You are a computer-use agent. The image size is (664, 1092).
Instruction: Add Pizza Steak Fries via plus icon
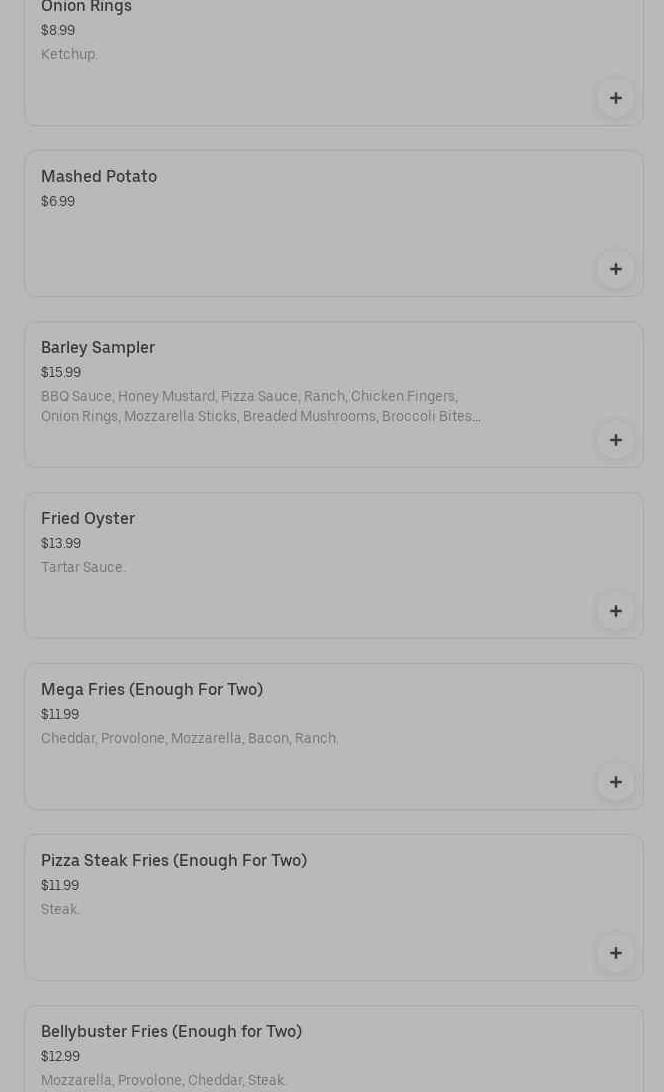click(x=615, y=953)
